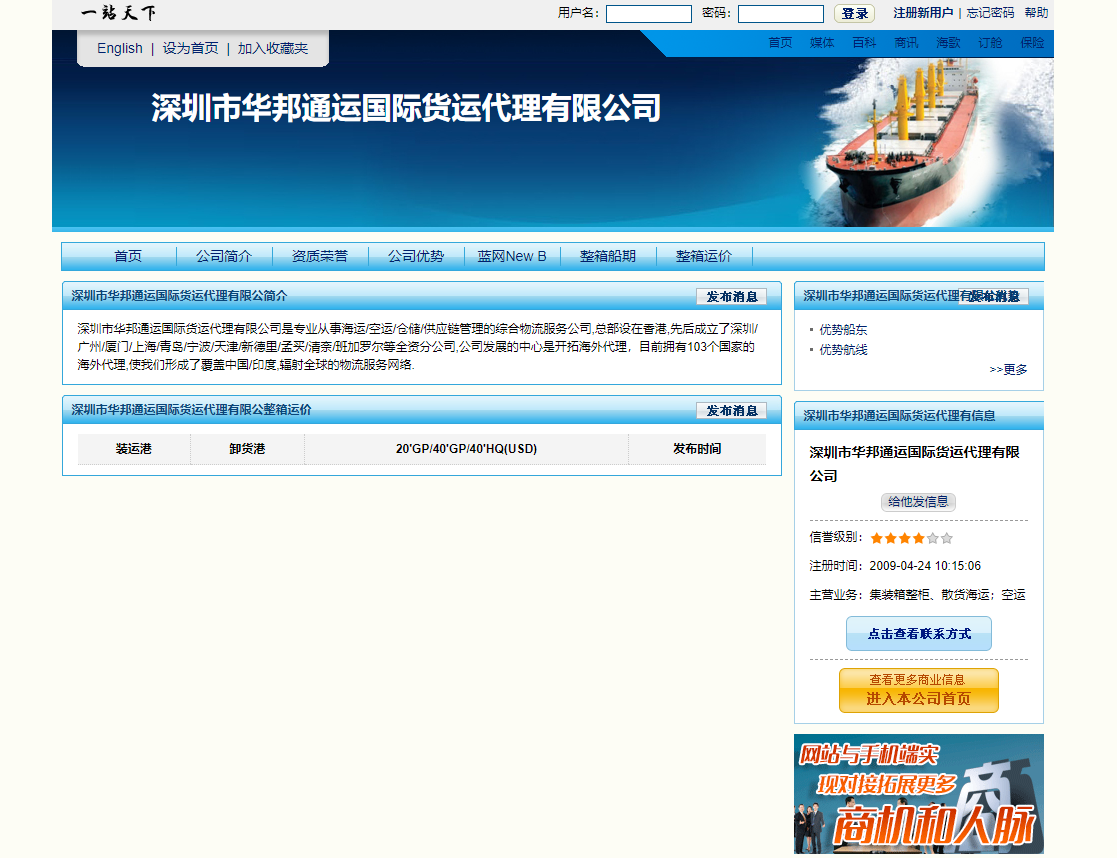The width and height of the screenshot is (1117, 858).
Task: Click the 媒体 icon in the top navigation
Action: pyautogui.click(x=822, y=43)
